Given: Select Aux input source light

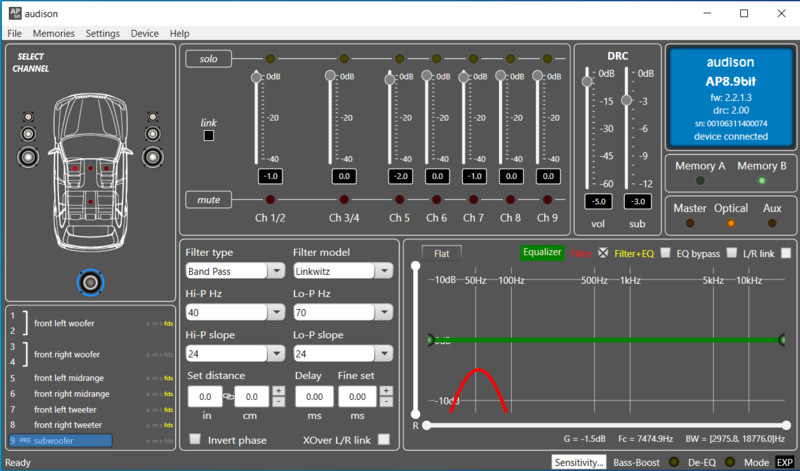Looking at the screenshot, I should [772, 223].
